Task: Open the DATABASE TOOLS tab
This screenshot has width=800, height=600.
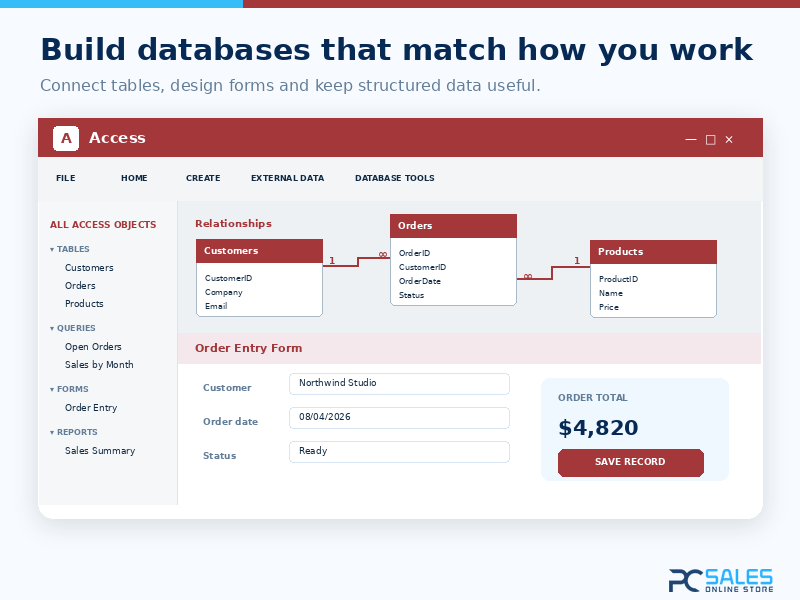Action: click(395, 178)
